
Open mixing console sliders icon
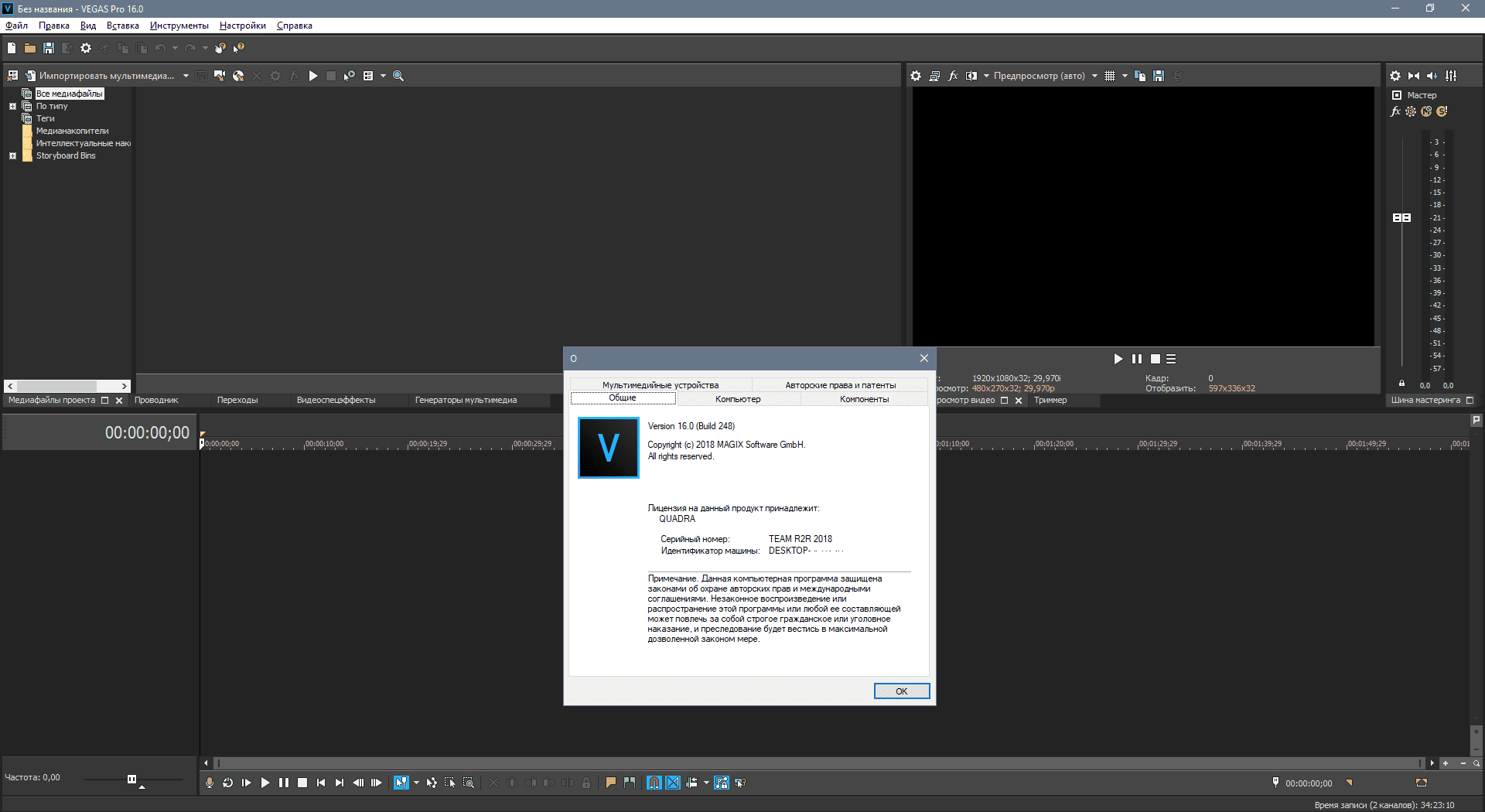[1451, 76]
